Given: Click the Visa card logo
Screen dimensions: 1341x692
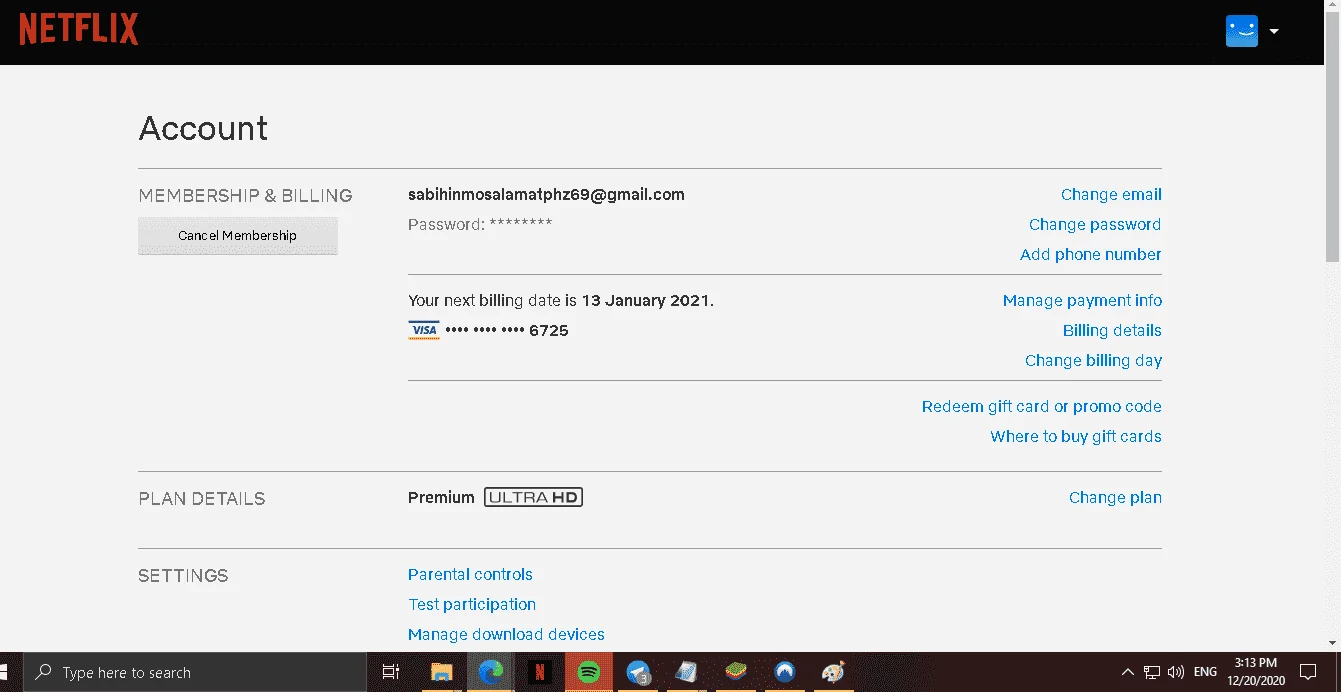Looking at the screenshot, I should tap(424, 330).
